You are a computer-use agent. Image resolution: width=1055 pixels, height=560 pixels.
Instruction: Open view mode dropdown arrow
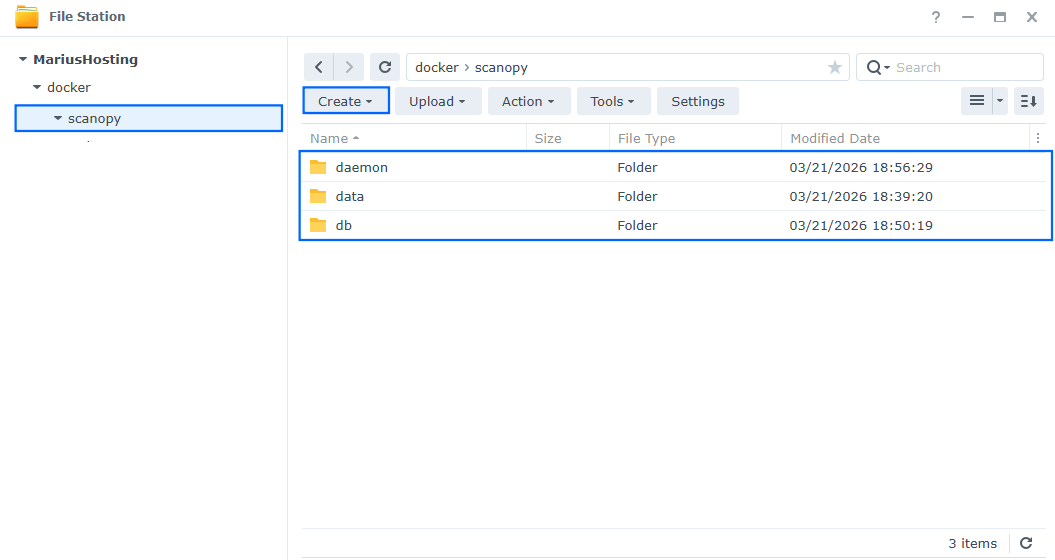pyautogui.click(x=1000, y=101)
